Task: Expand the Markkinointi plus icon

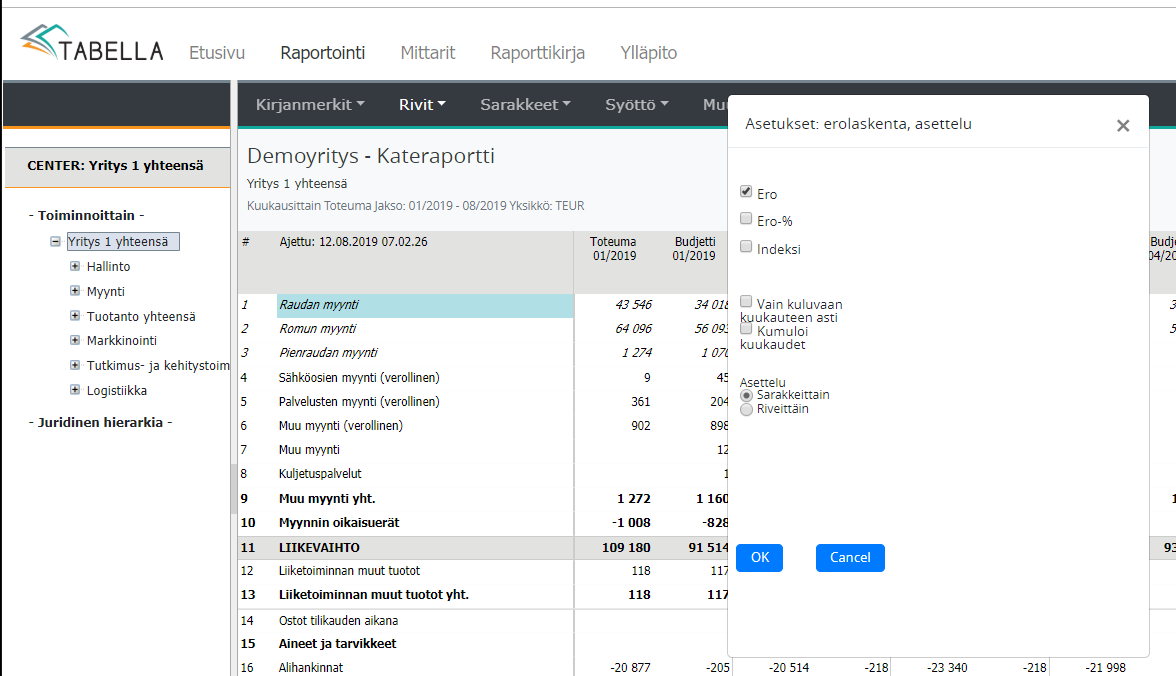Action: tap(75, 341)
